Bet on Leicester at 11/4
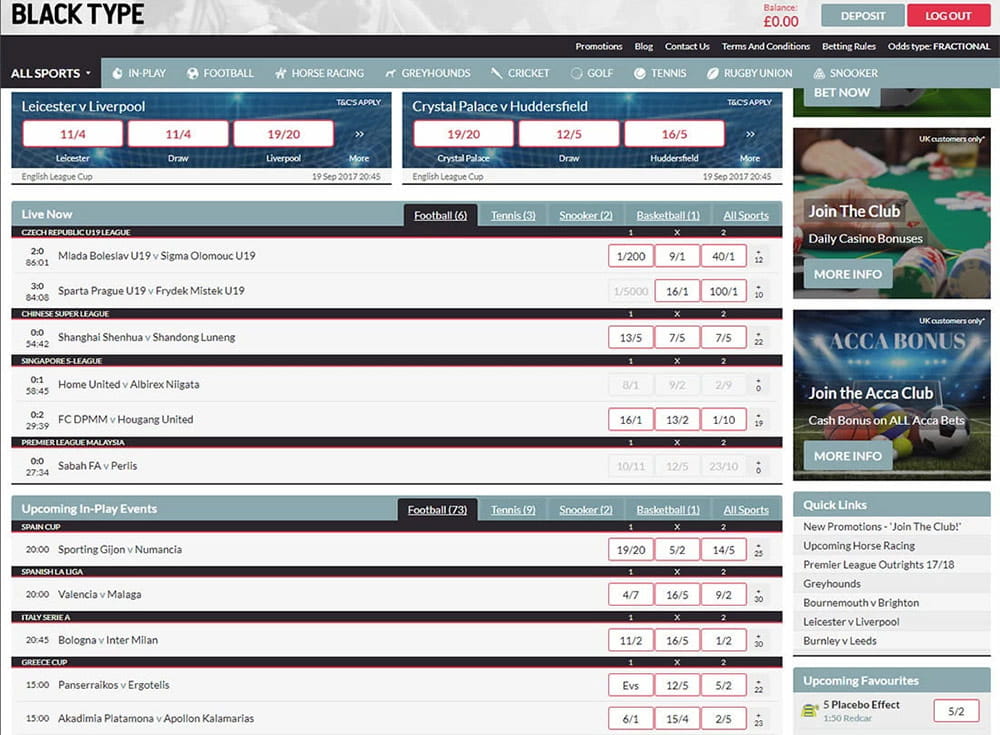1000x735 pixels. (x=73, y=134)
